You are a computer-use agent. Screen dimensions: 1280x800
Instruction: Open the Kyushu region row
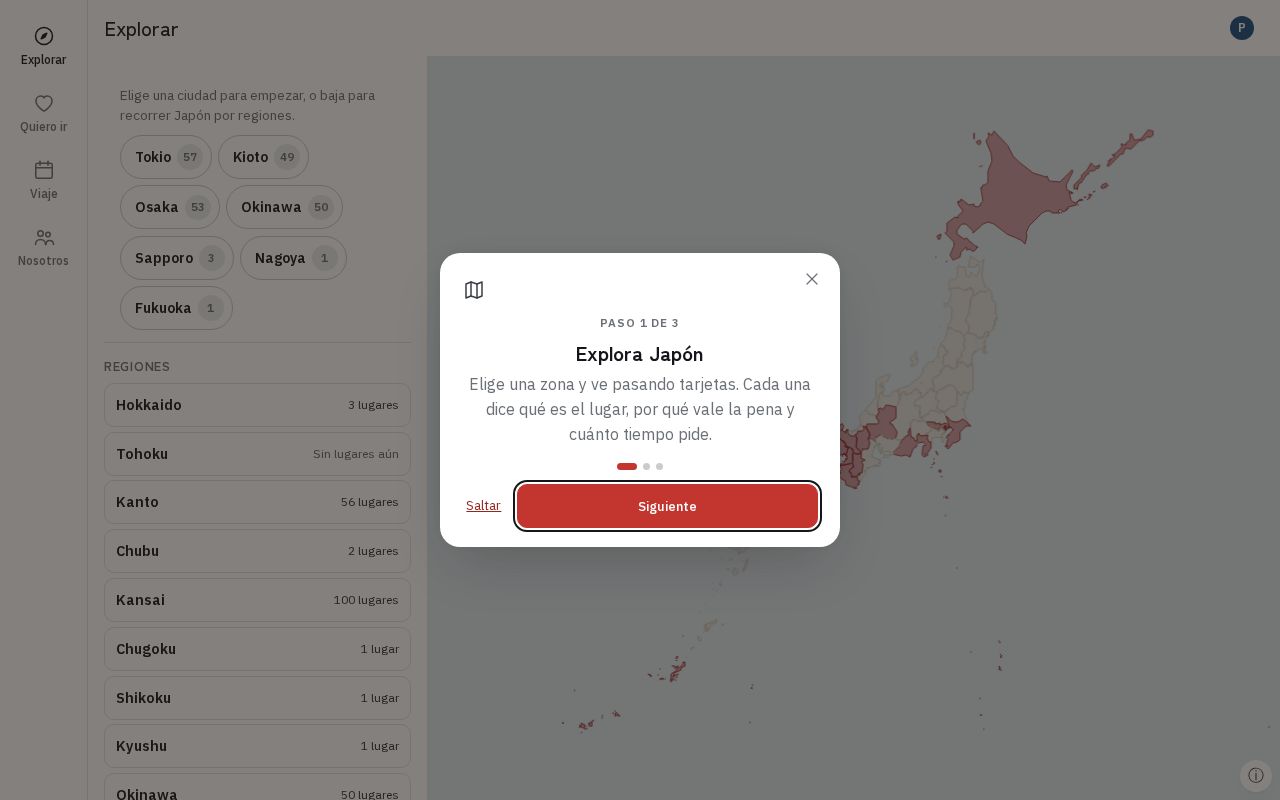coord(257,746)
